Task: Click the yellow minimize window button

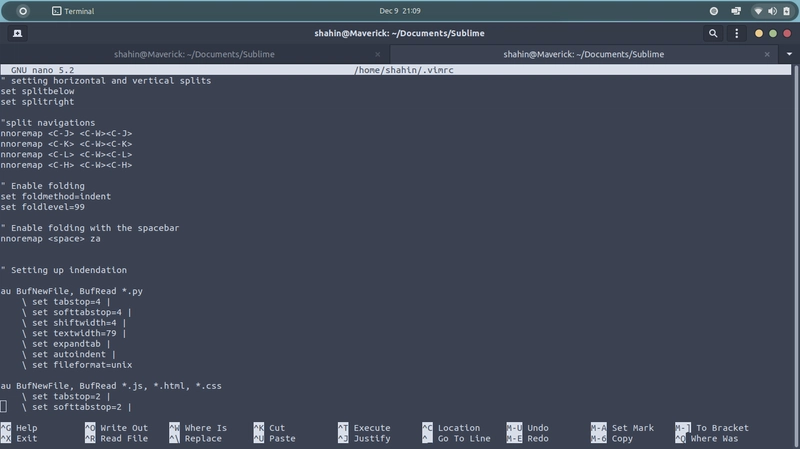Action: [x=759, y=33]
